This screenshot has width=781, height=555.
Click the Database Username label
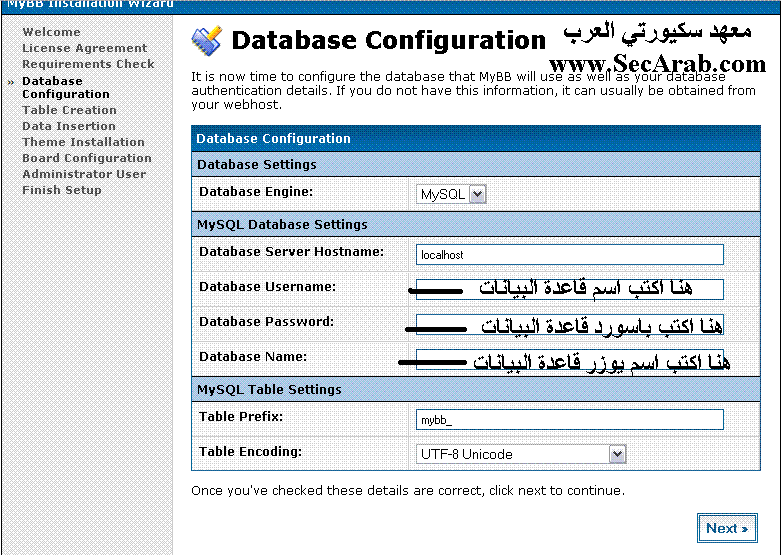[267, 286]
